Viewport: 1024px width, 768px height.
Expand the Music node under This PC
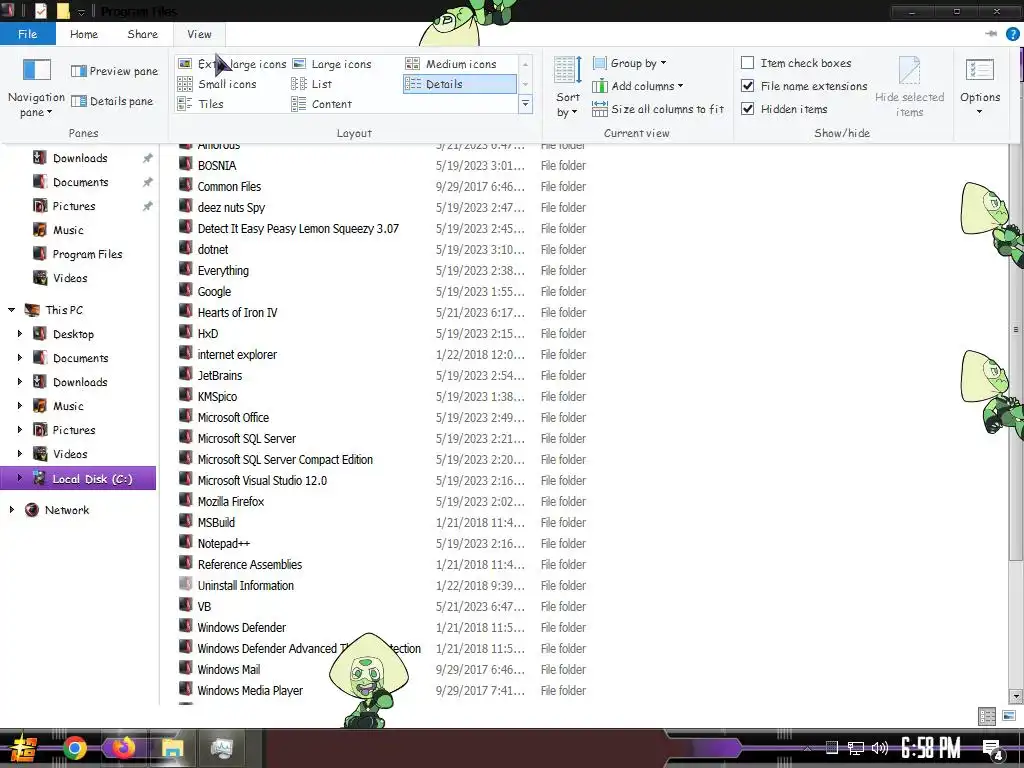20,406
